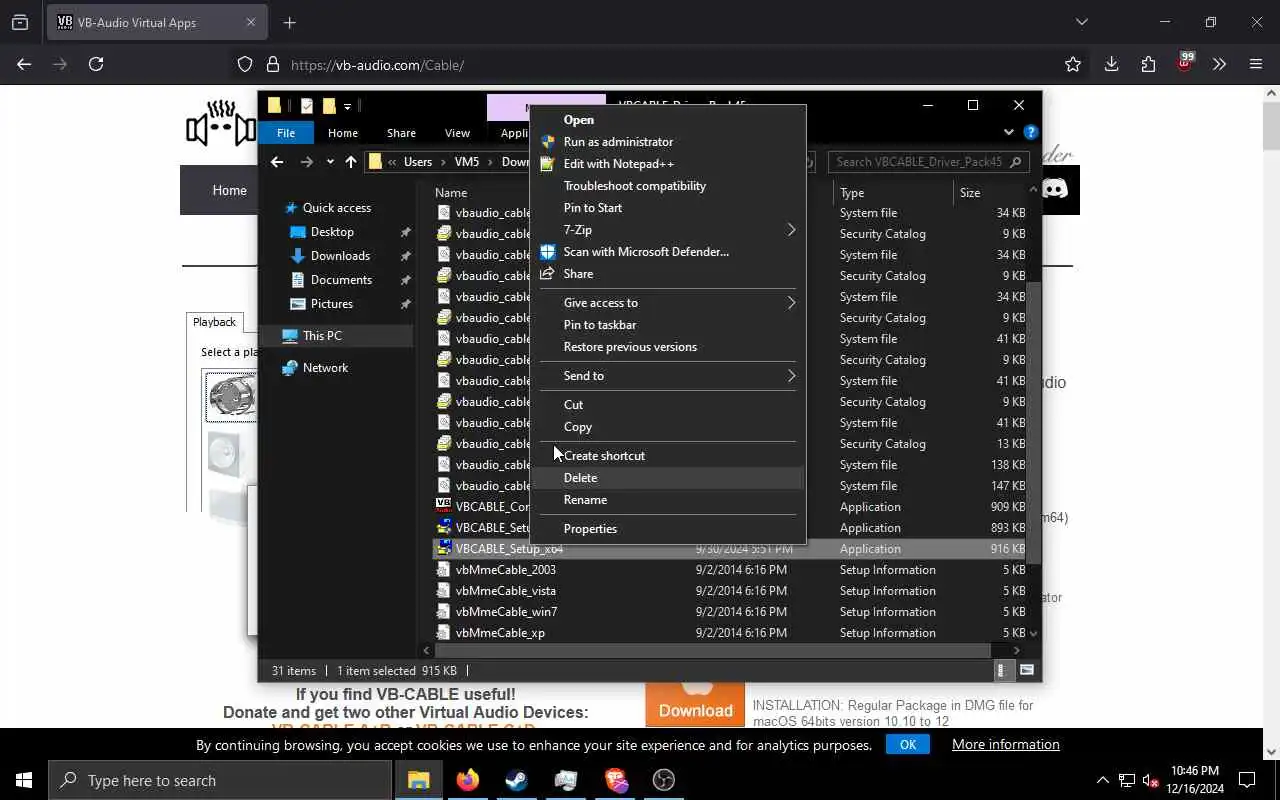Select the vbMmeCable_2003 file
The image size is (1280, 800).
tap(505, 570)
